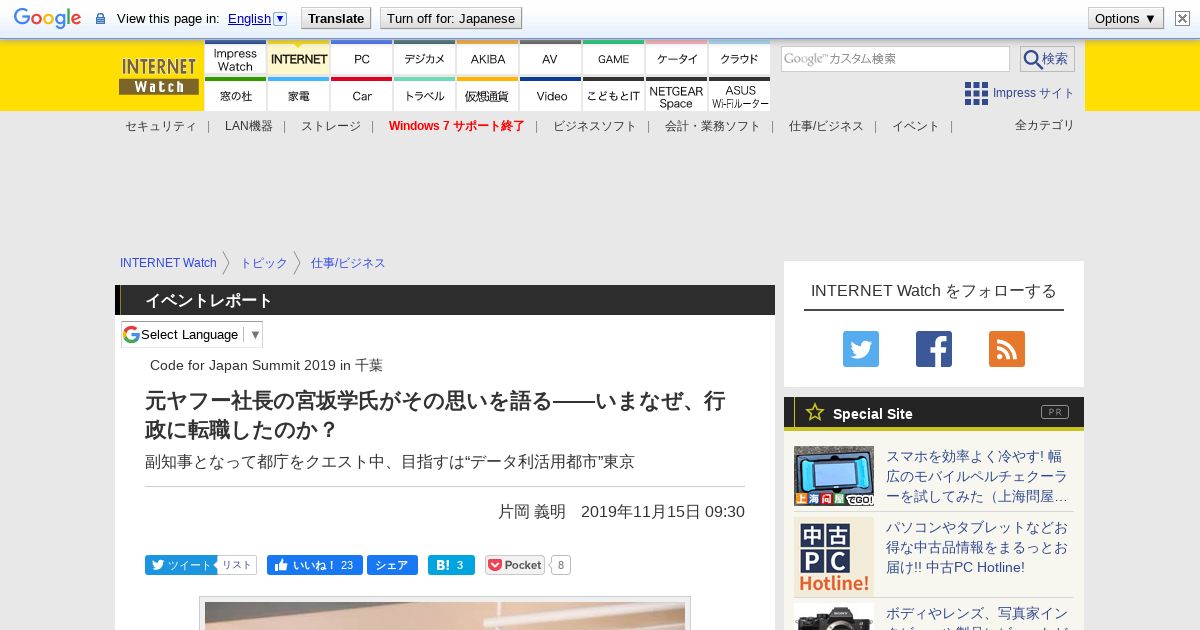
Task: Follow INTERNET Watch on Facebook
Action: 934,349
